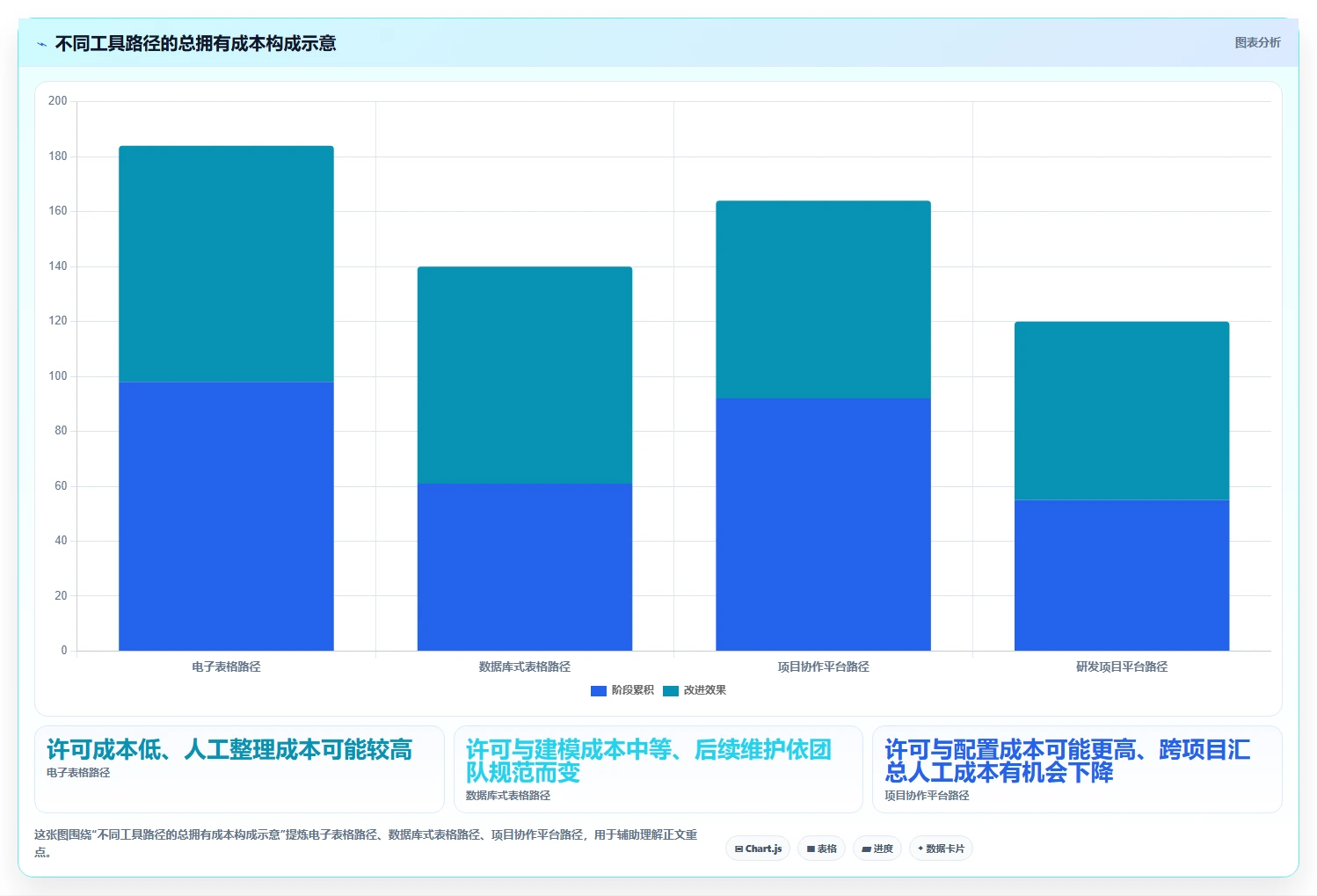Click the 项目协作平台路径 caption in the third card
The height and width of the screenshot is (896, 1317).
[x=927, y=796]
